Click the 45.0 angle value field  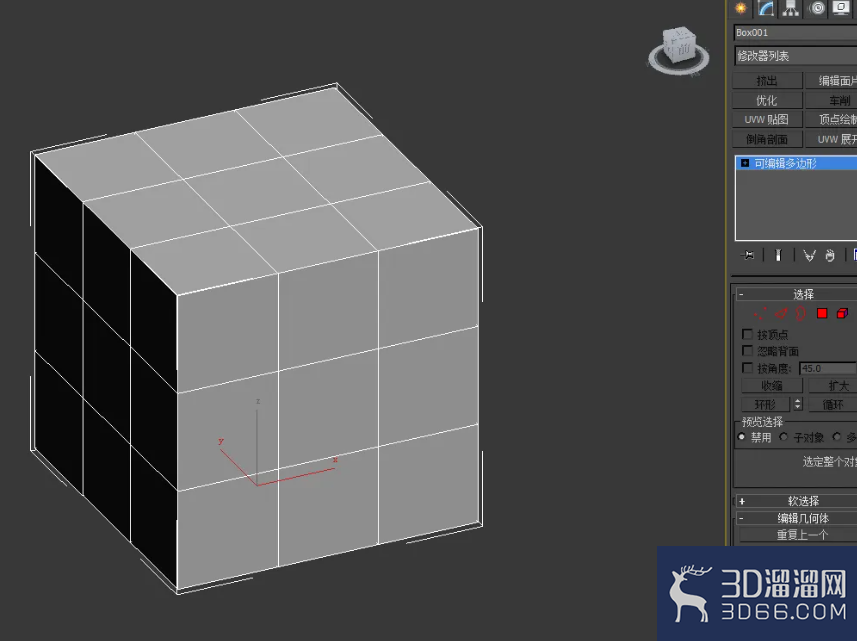(x=827, y=369)
